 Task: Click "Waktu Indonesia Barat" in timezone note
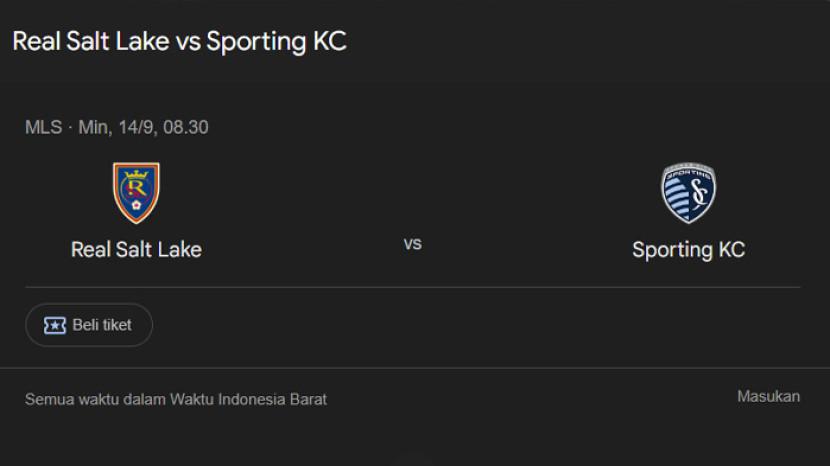point(248,399)
